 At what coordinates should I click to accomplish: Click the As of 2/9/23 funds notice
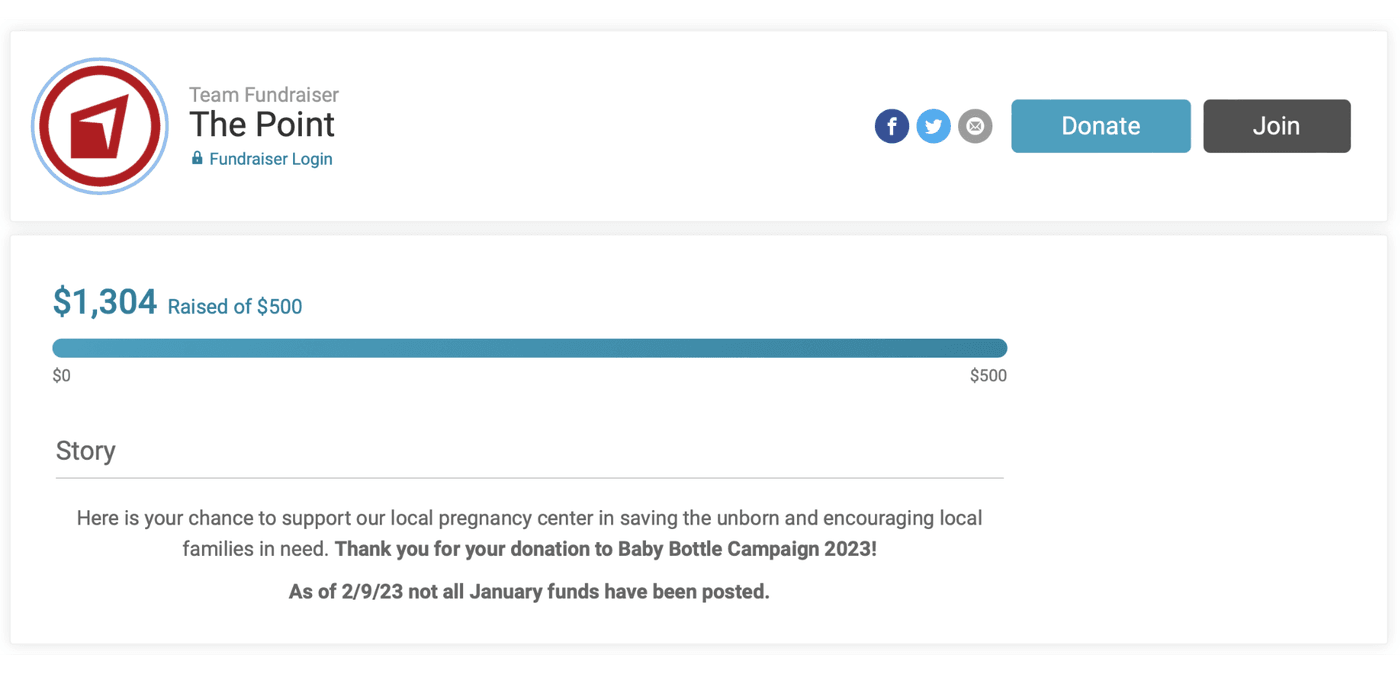click(x=529, y=591)
